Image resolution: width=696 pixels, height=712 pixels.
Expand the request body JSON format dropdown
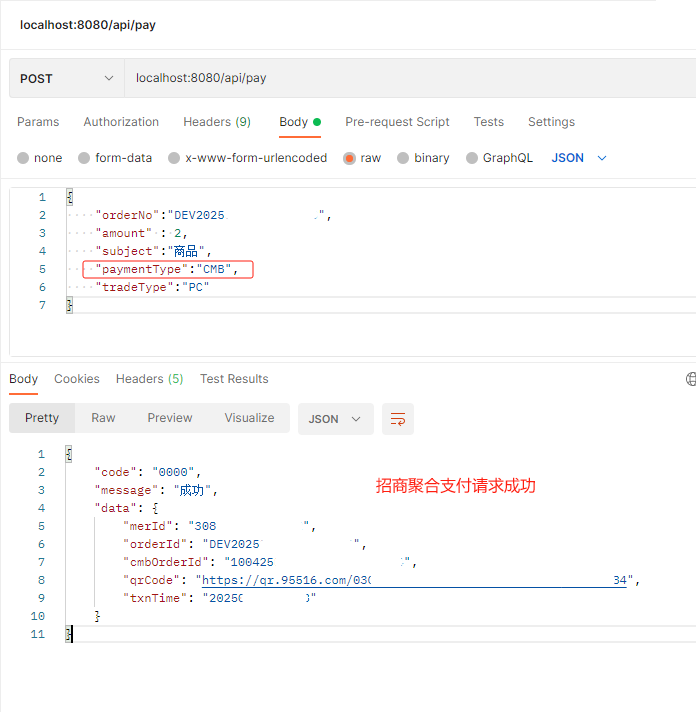[580, 158]
